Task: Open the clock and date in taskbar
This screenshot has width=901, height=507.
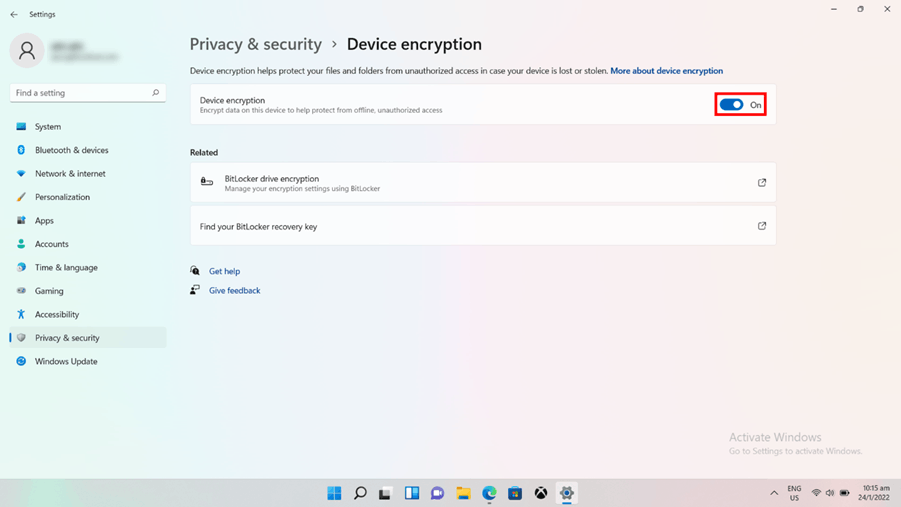Action: tap(875, 493)
